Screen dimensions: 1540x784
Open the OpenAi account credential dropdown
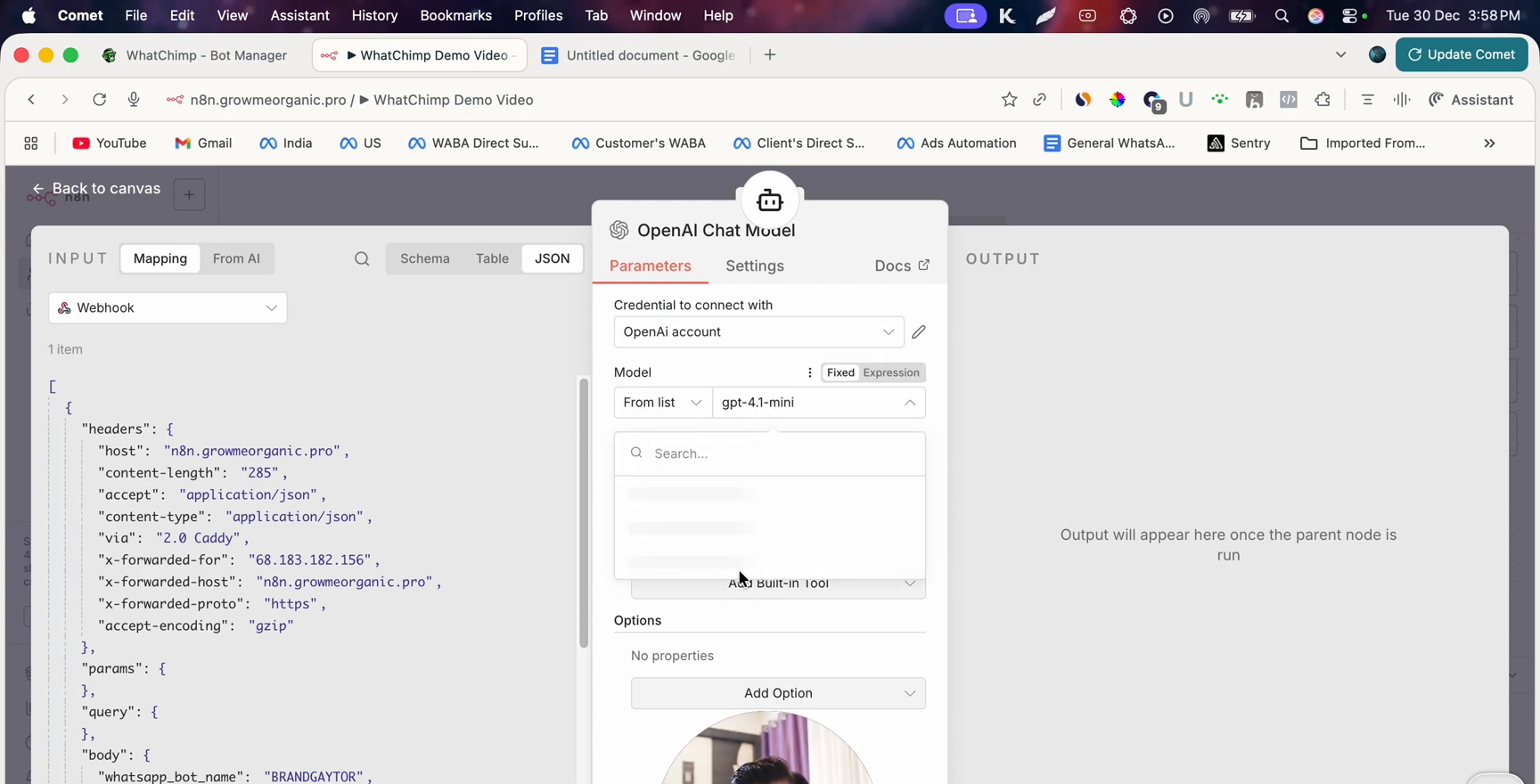coord(758,332)
